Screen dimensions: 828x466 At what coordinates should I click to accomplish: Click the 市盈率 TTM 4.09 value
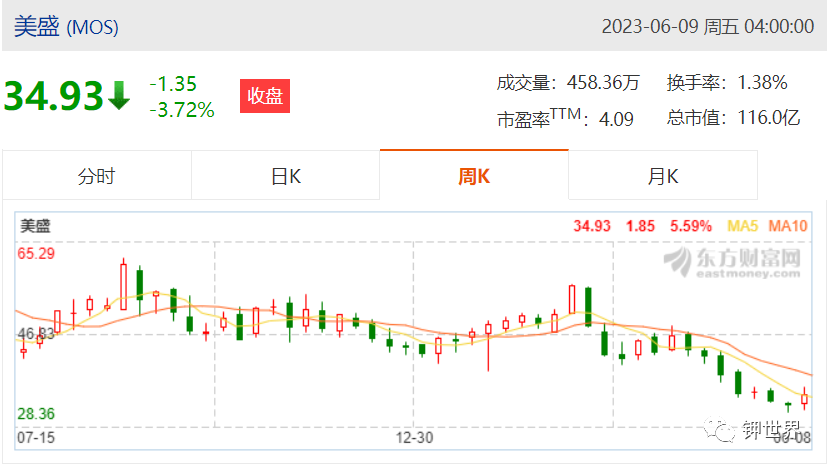coord(616,119)
